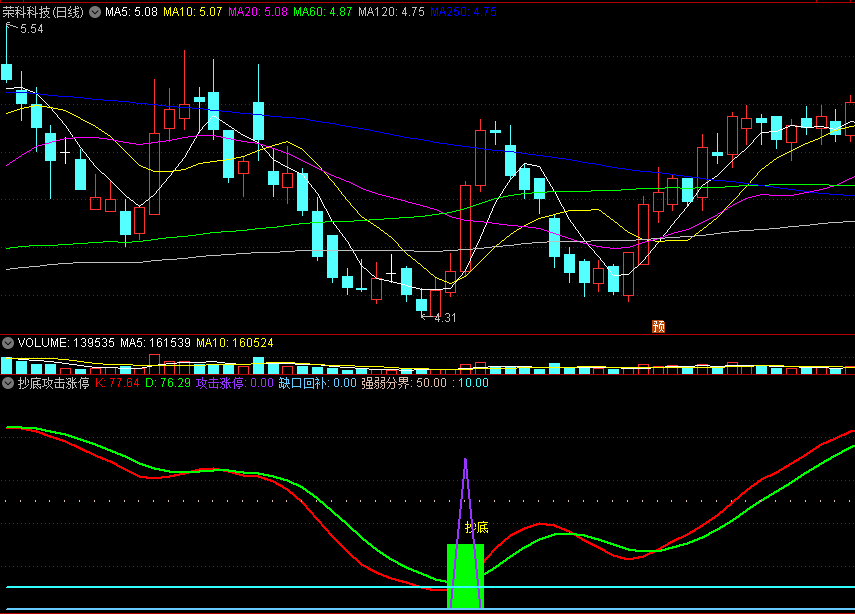
Task: Expand the main chart indicator dropdown arrow
Action: [x=95, y=11]
